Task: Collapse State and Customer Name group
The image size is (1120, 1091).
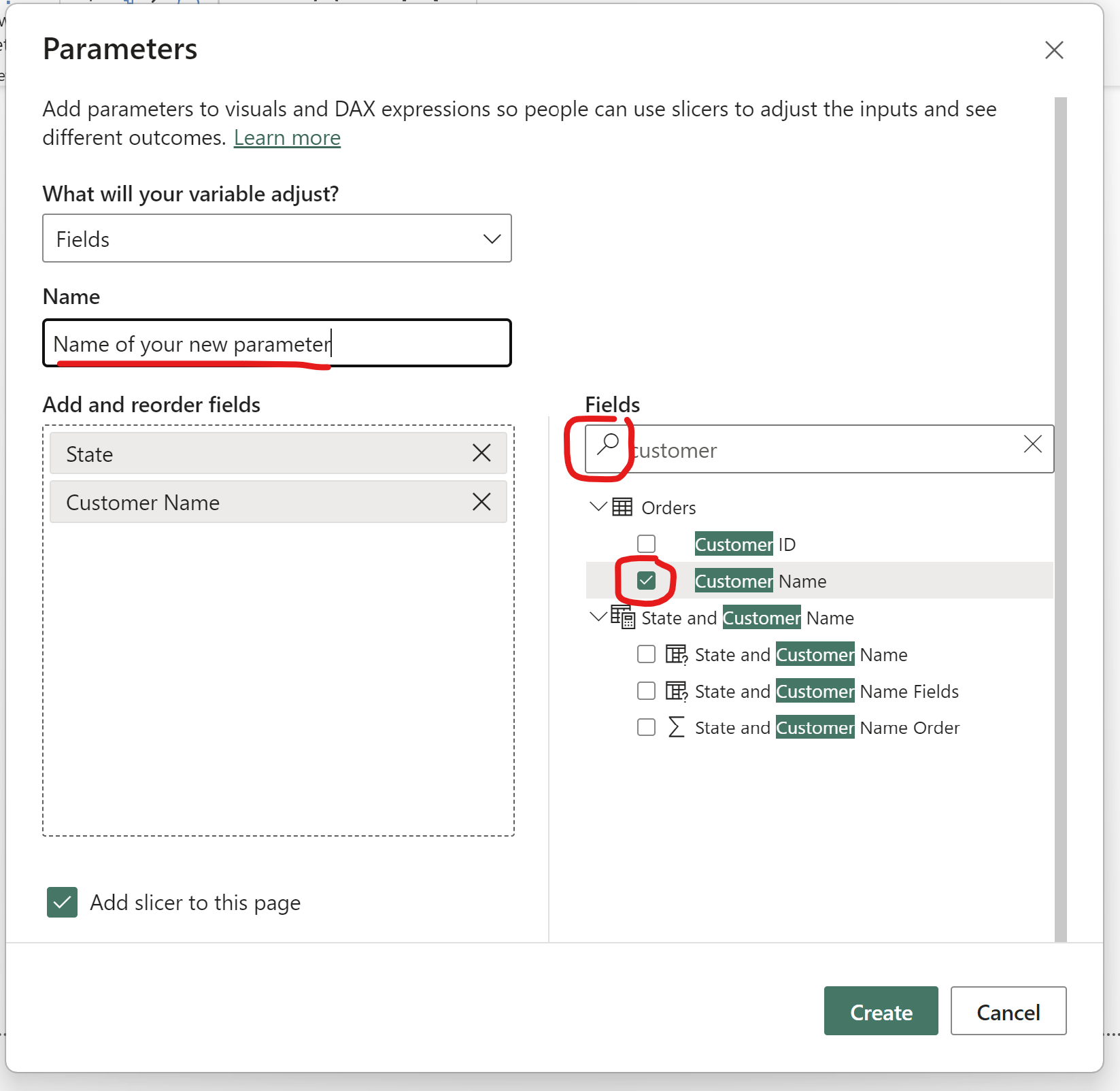Action: tap(598, 617)
